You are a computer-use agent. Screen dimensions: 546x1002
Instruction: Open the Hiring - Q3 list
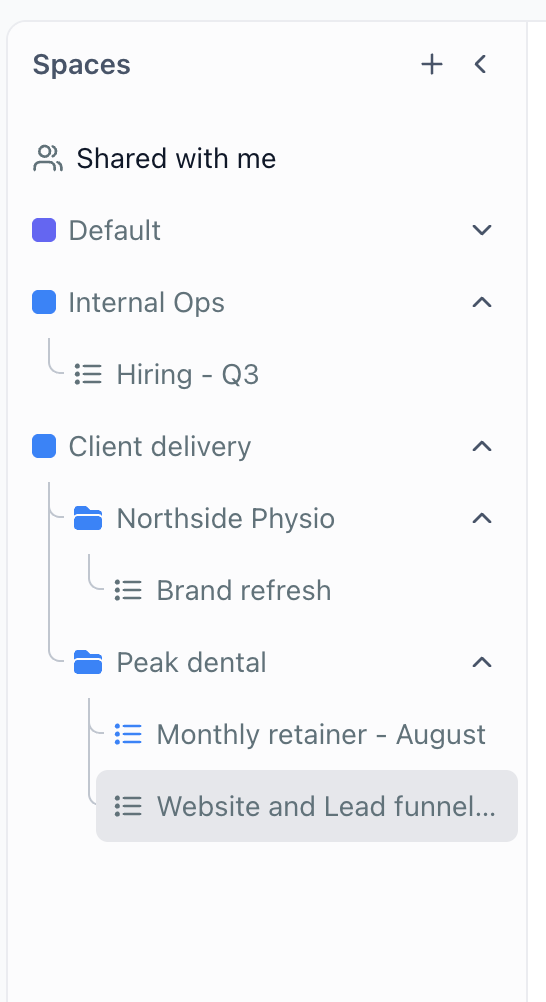coord(187,374)
